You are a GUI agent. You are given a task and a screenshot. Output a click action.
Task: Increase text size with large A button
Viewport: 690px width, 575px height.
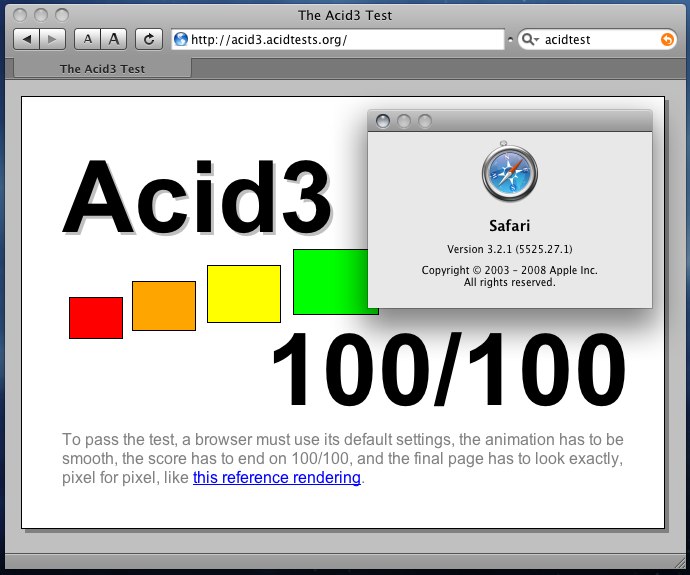tap(114, 40)
